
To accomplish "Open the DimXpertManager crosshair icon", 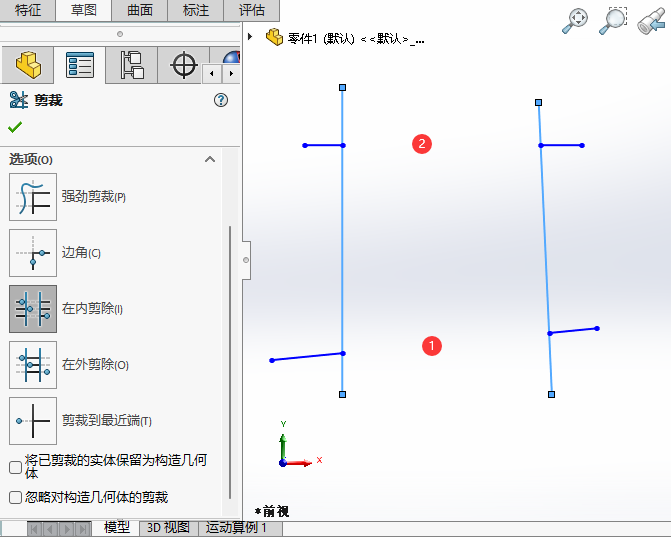I will tap(184, 65).
